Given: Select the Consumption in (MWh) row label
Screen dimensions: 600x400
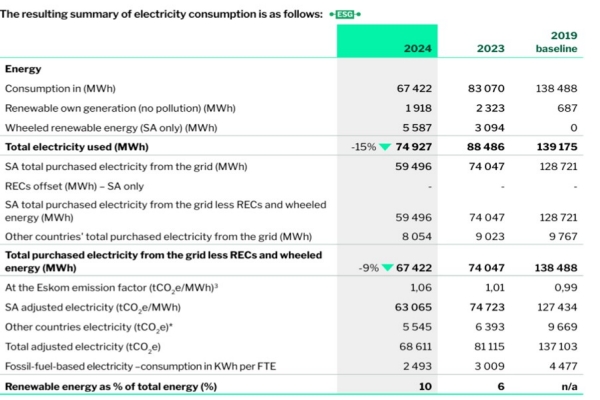Looking at the screenshot, I should [57, 89].
